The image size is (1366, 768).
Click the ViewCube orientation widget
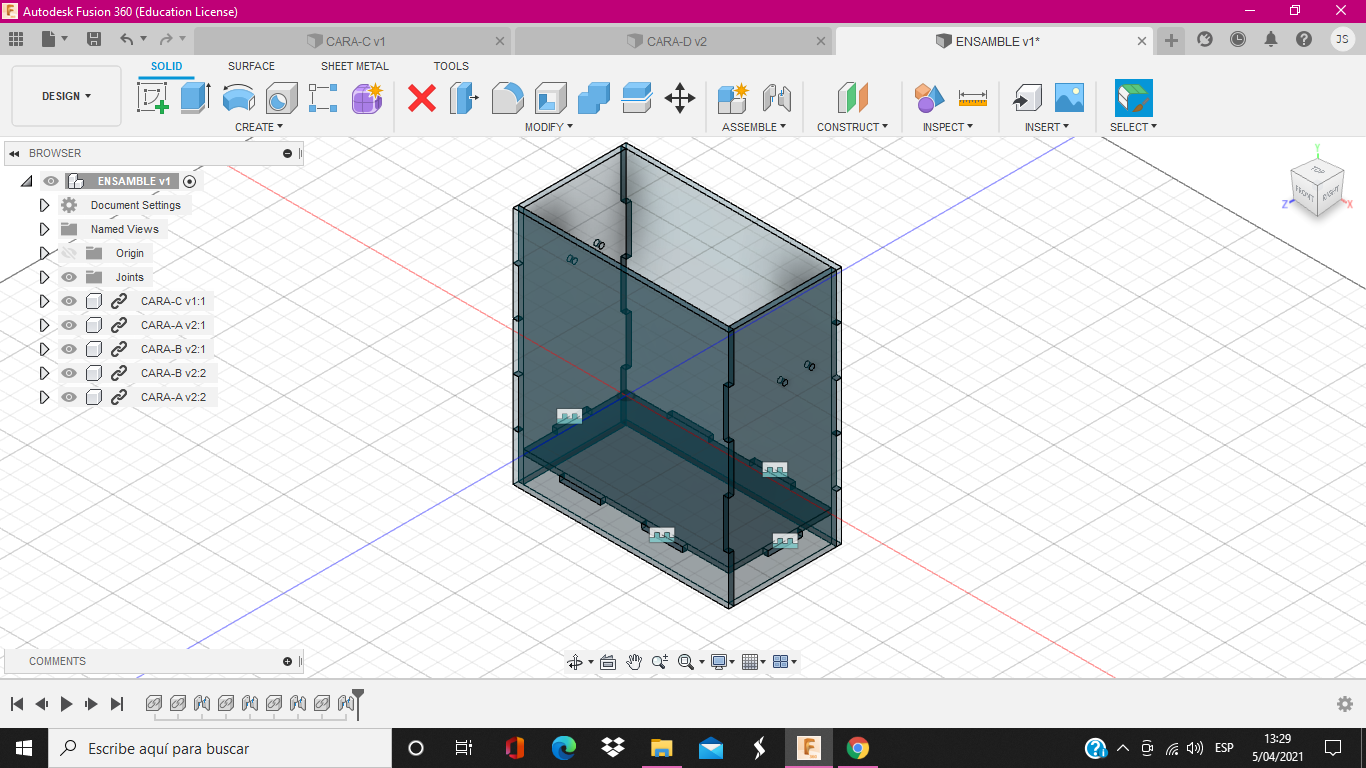click(x=1318, y=187)
